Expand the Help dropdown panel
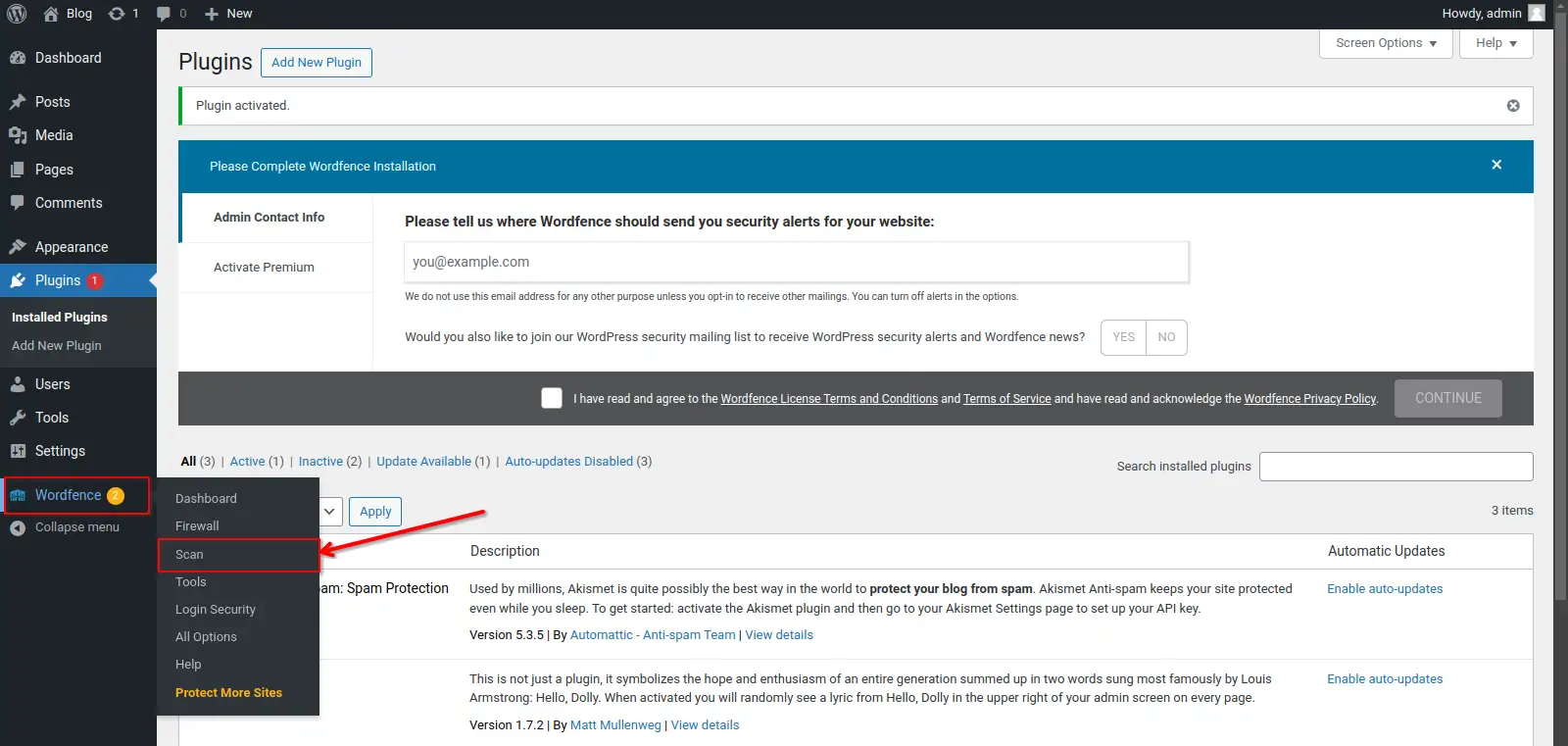 [x=1495, y=43]
